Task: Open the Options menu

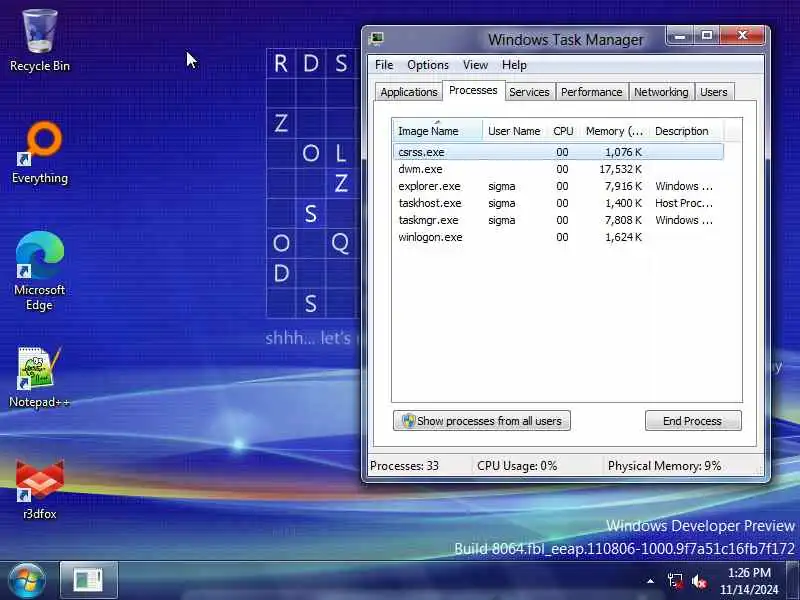Action: (x=428, y=65)
